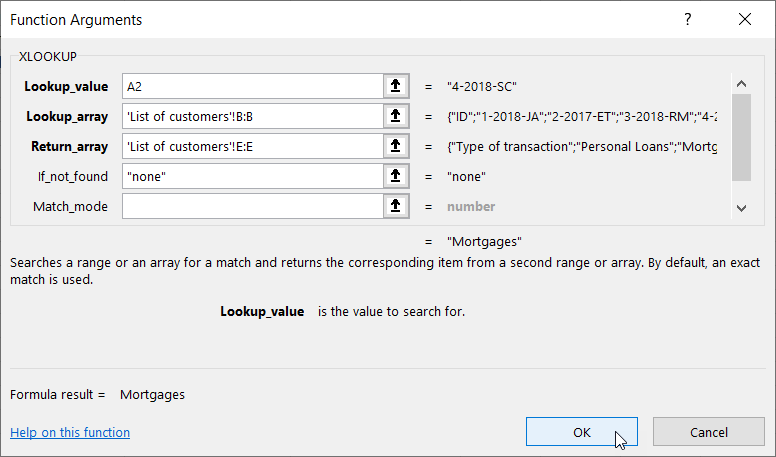Click the arguments scrollbar thumb

(x=741, y=137)
